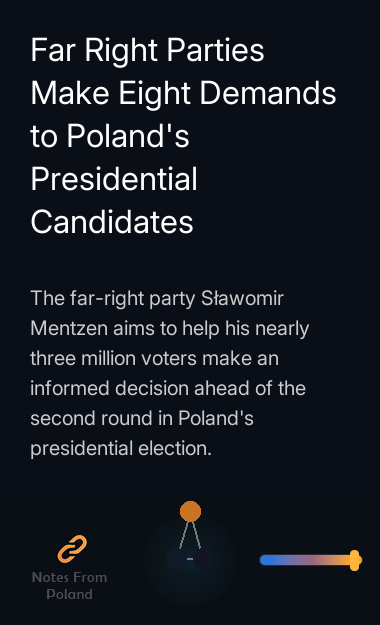The image size is (380, 625).
Task: Select the dark left node in the graph
Action: [175, 559]
